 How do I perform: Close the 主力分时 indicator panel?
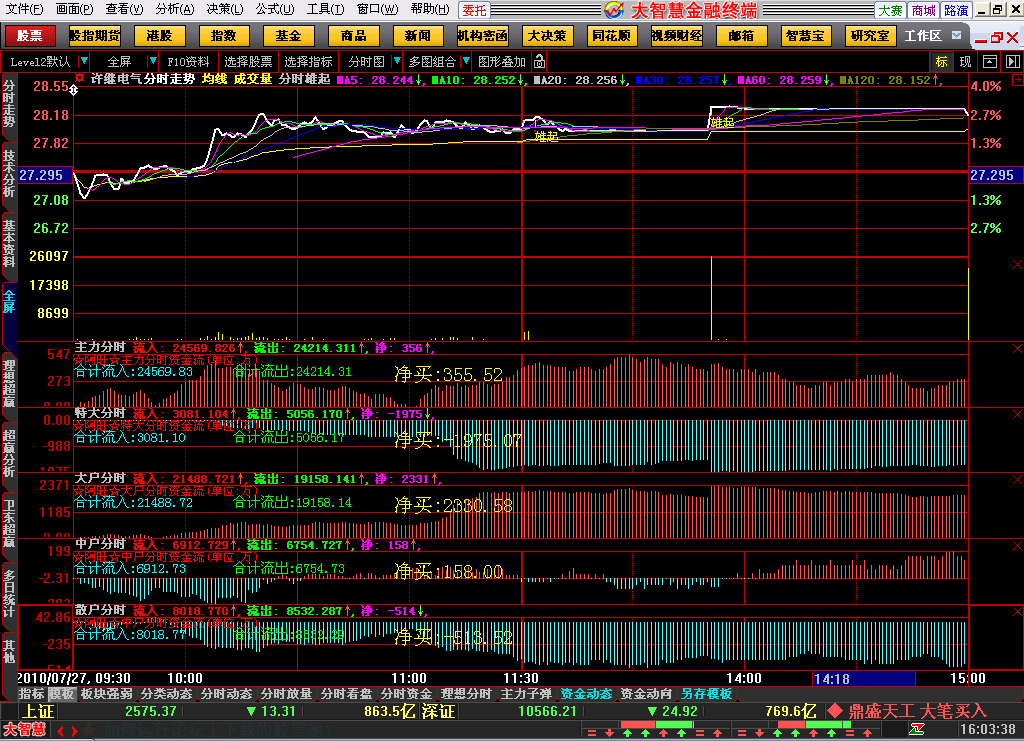point(1017,349)
